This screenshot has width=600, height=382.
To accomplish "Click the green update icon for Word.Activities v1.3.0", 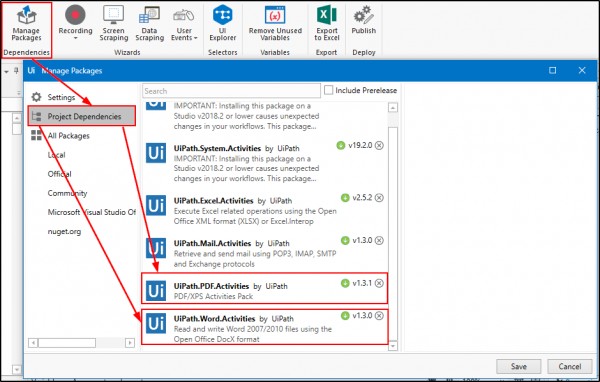I will coord(345,316).
